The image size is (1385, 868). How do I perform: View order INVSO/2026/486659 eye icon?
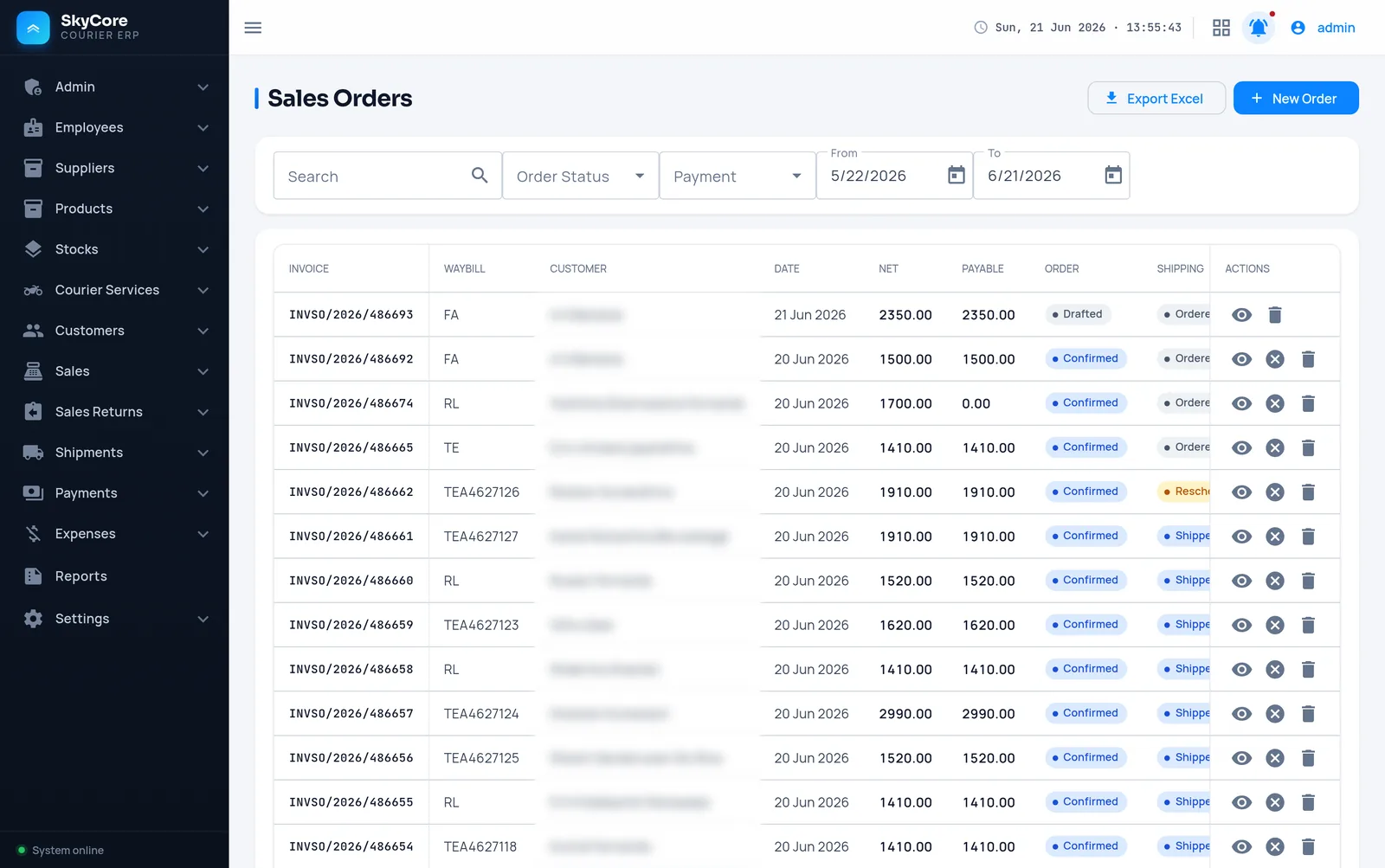[x=1241, y=625]
